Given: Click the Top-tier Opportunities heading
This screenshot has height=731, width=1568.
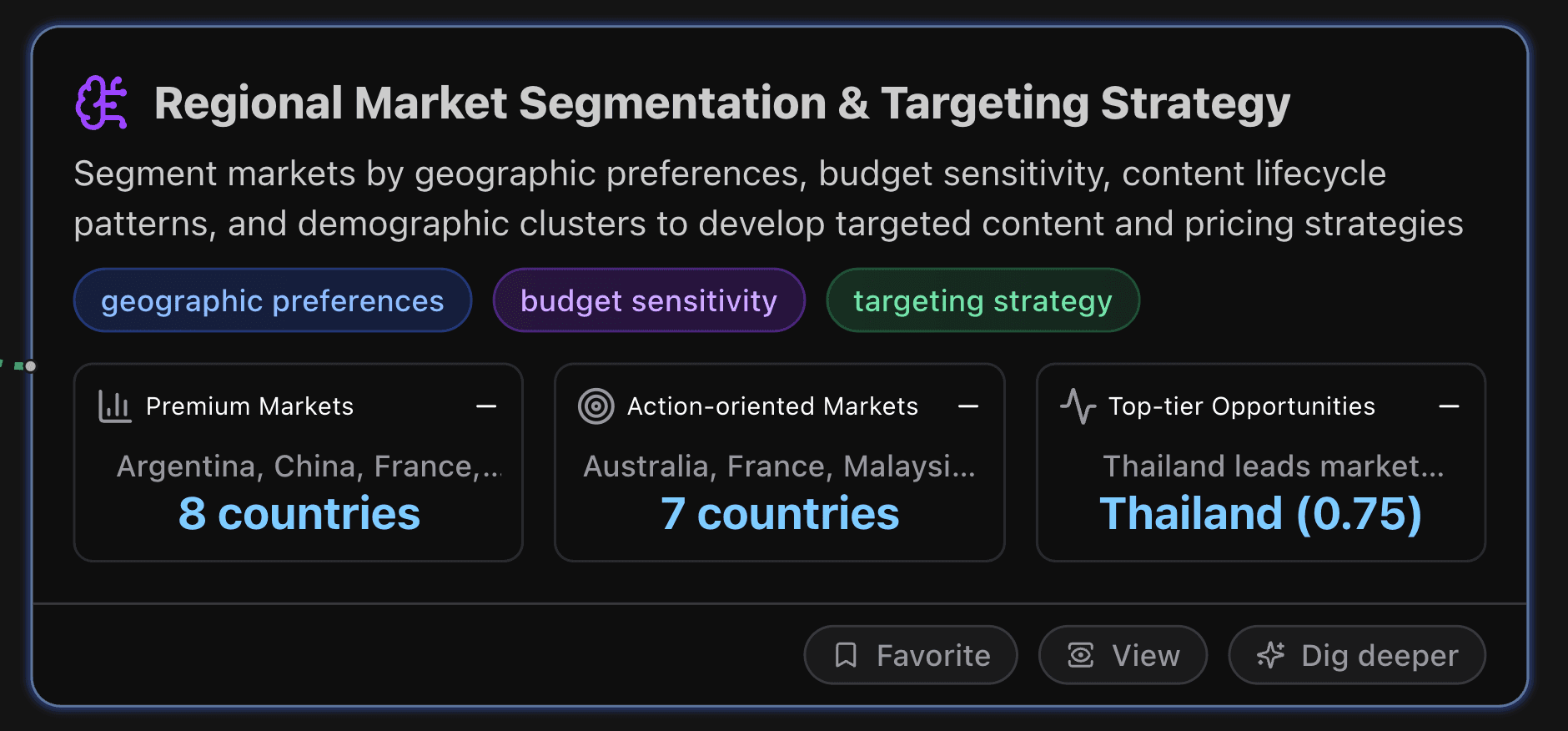Looking at the screenshot, I should [x=1241, y=406].
